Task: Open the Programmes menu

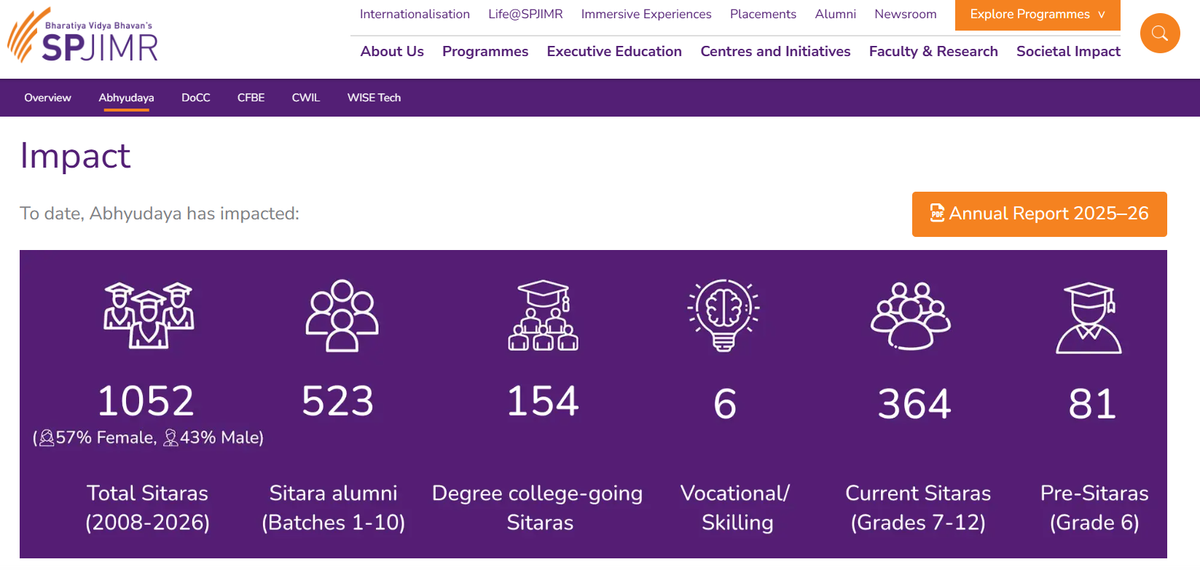Action: click(485, 51)
